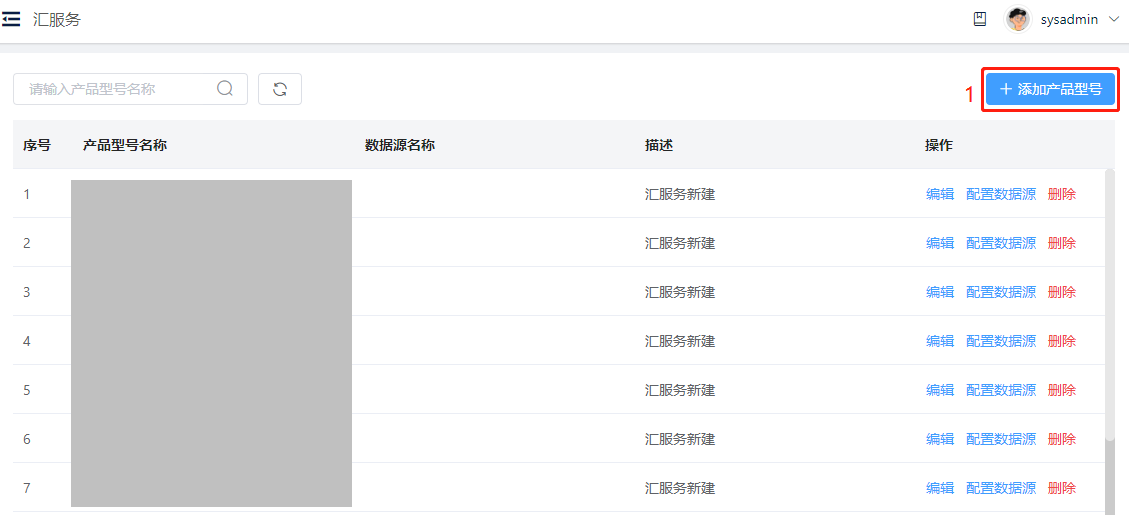The image size is (1129, 515).
Task: Click the 序号 column header
Action: click(x=37, y=145)
